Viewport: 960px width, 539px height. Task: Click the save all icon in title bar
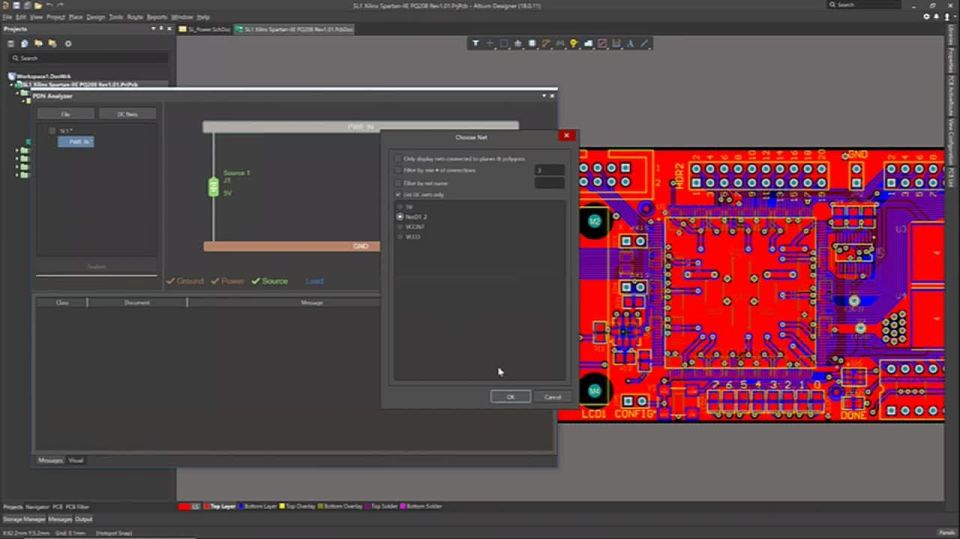click(27, 5)
